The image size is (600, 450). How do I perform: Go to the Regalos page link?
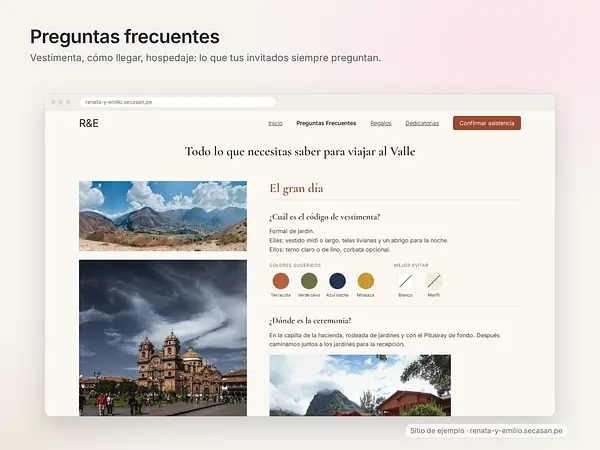pos(381,123)
